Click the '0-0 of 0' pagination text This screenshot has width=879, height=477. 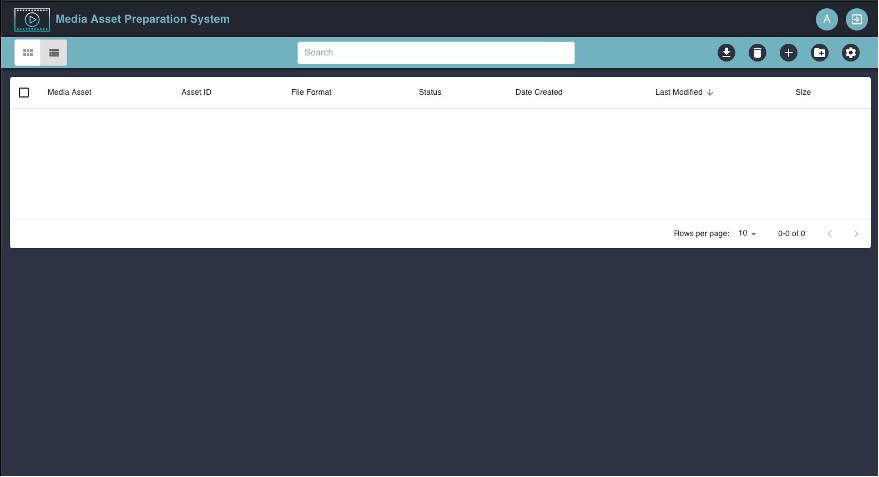point(792,233)
